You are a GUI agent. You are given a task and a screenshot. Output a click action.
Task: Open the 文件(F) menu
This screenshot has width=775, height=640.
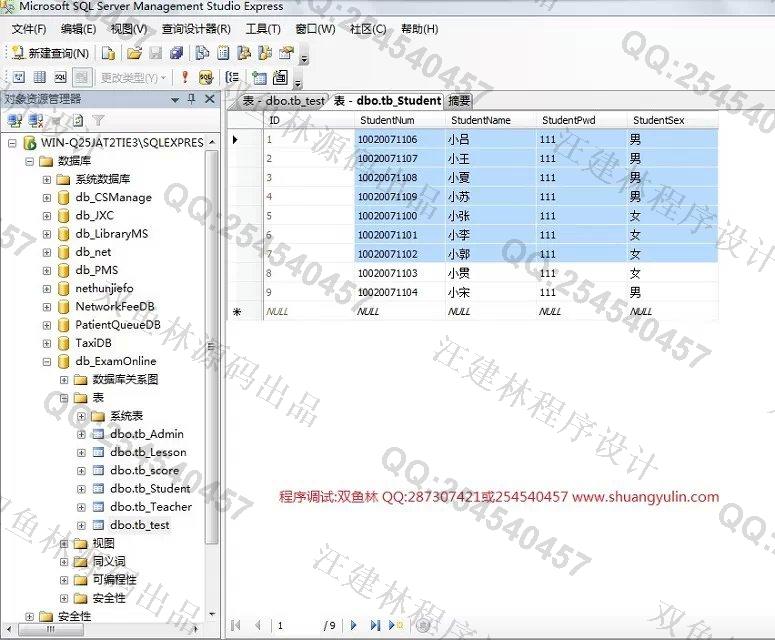(29, 29)
